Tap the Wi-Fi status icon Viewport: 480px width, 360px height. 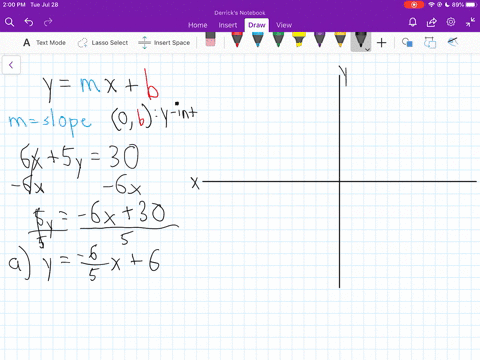pos(432,5)
